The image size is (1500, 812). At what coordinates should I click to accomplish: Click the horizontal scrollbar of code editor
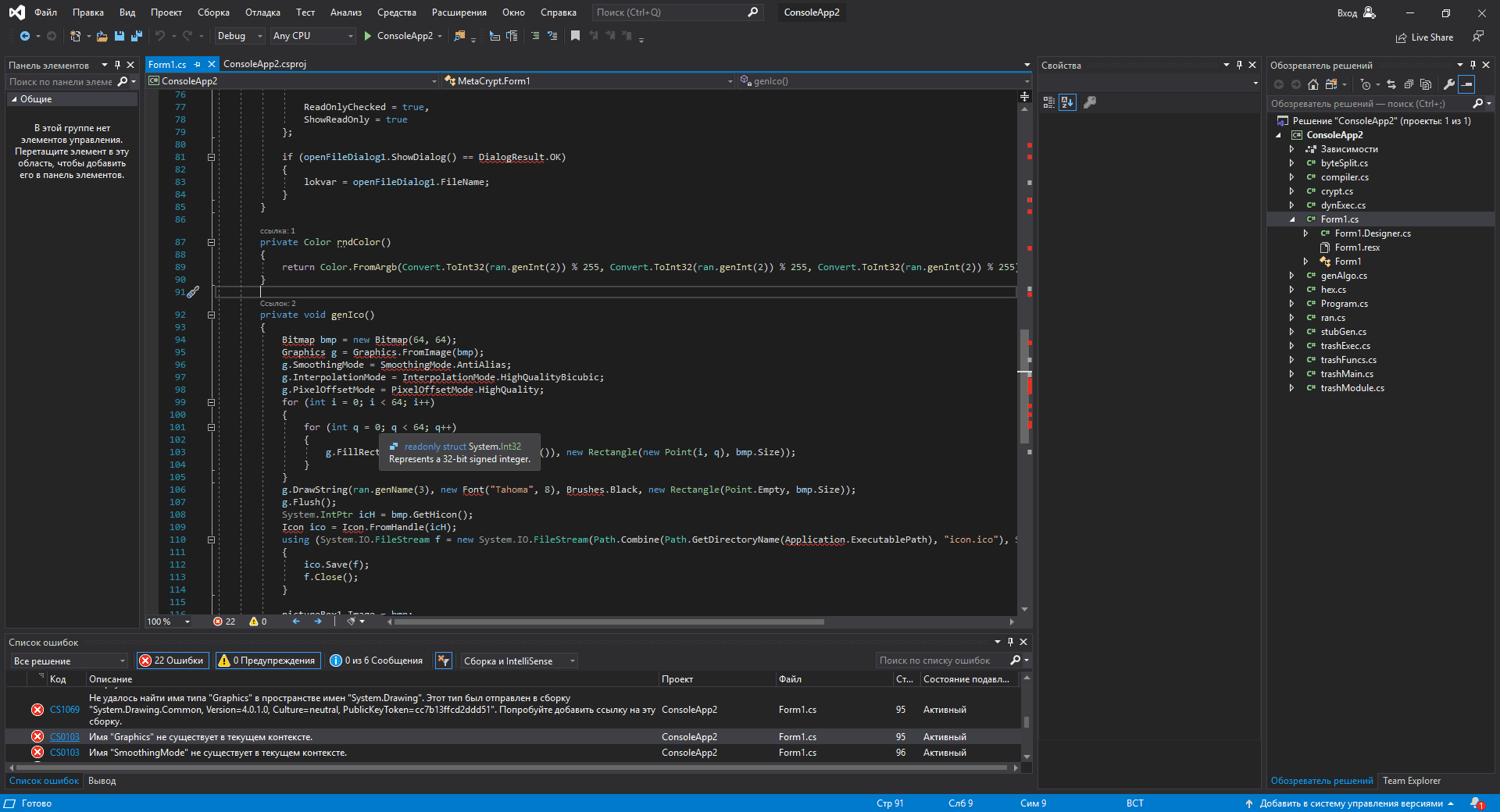[x=609, y=622]
